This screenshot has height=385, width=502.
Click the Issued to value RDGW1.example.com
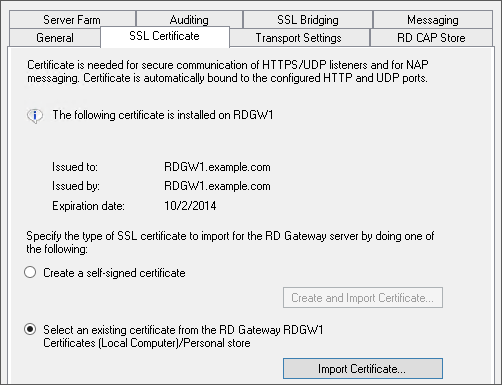217,167
